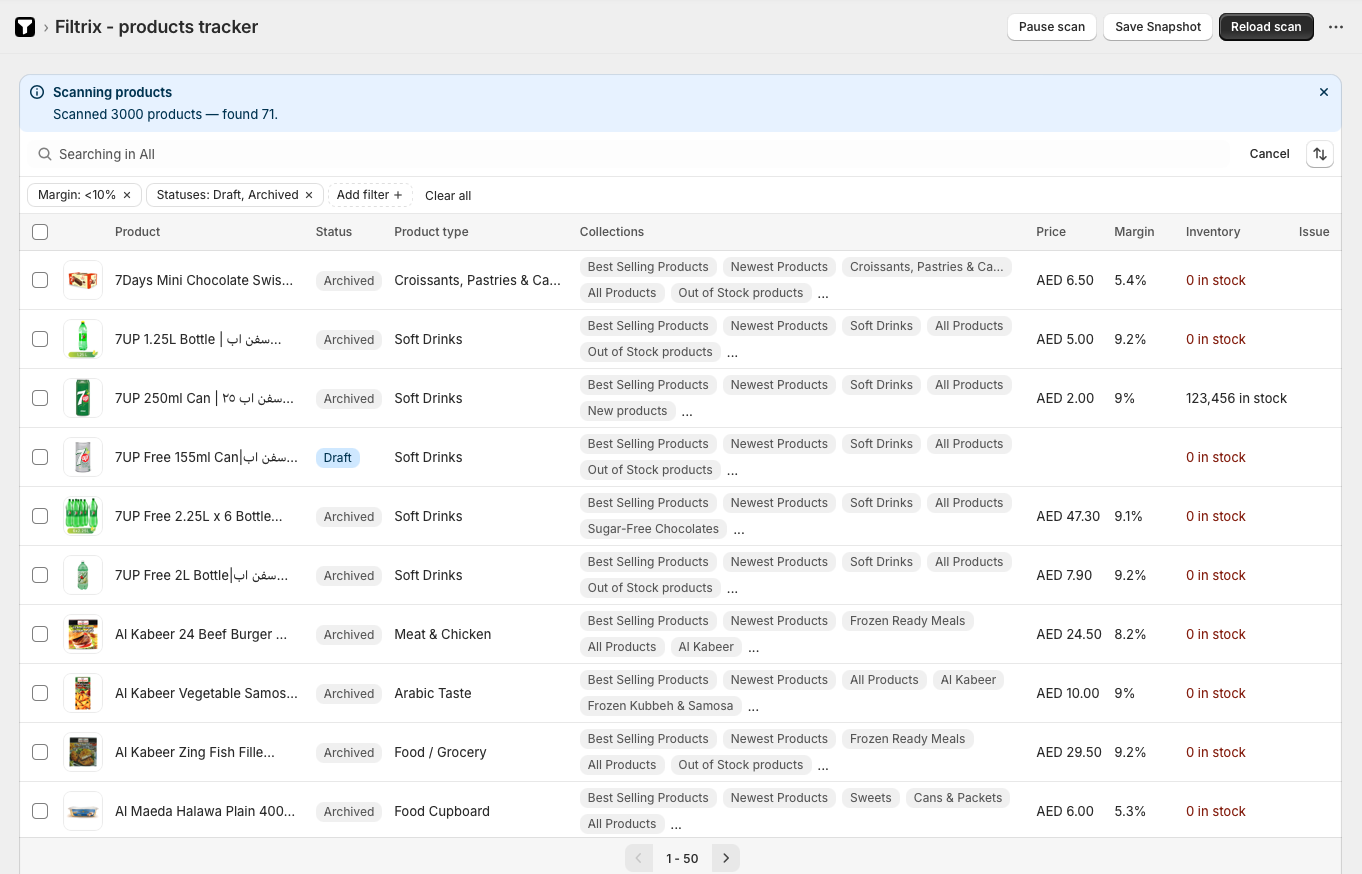1362x874 pixels.
Task: Open 7Days Mini Chocolate Swiss product thumbnail
Action: pyautogui.click(x=83, y=280)
